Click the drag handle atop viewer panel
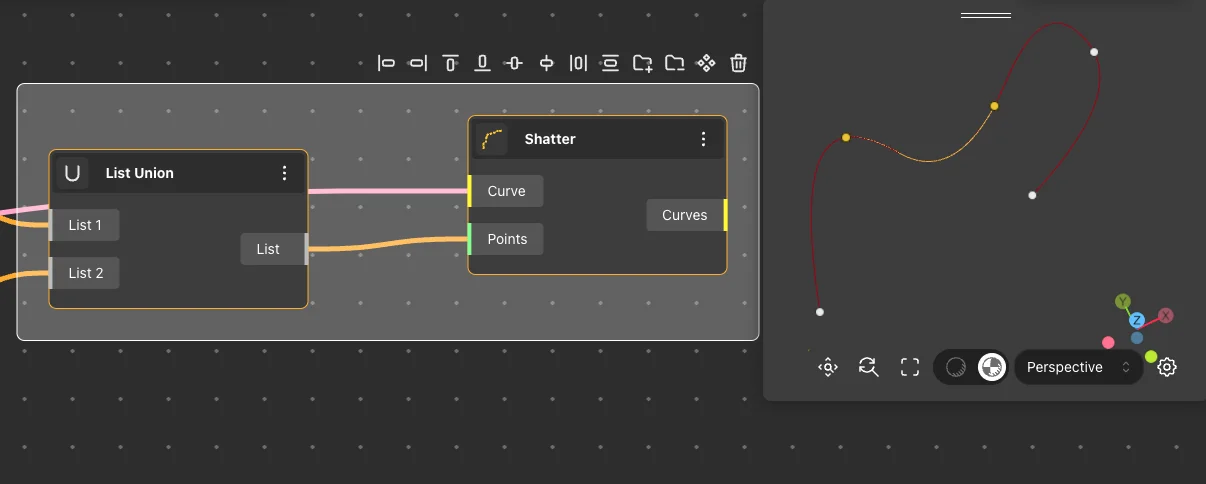The image size is (1206, 484). [985, 16]
